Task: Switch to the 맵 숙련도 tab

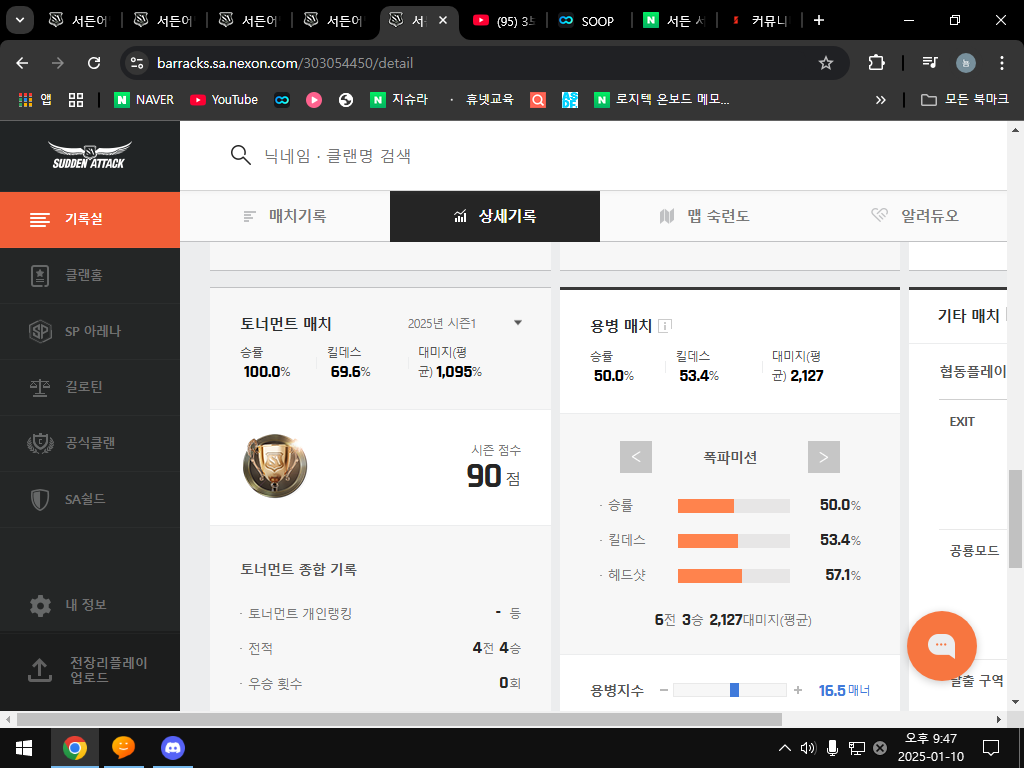Action: click(x=705, y=216)
